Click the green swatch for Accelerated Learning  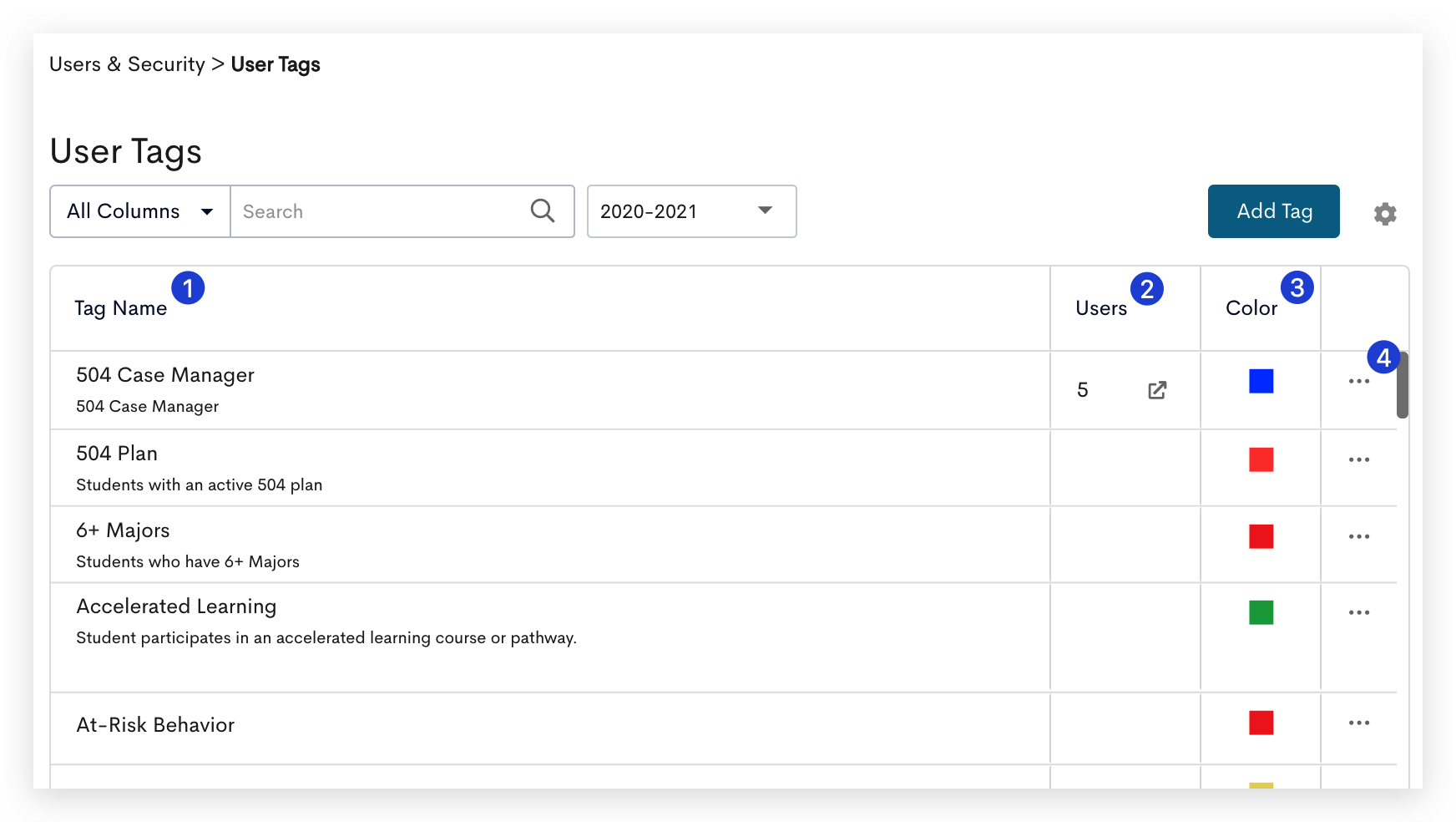(x=1261, y=612)
